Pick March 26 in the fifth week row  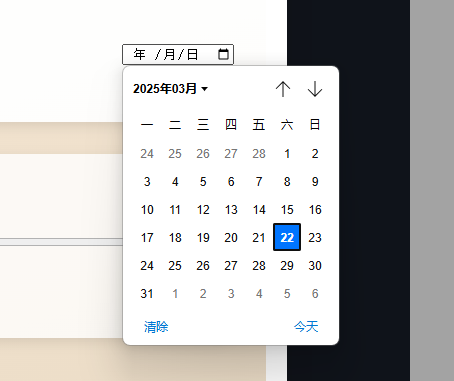203,266
